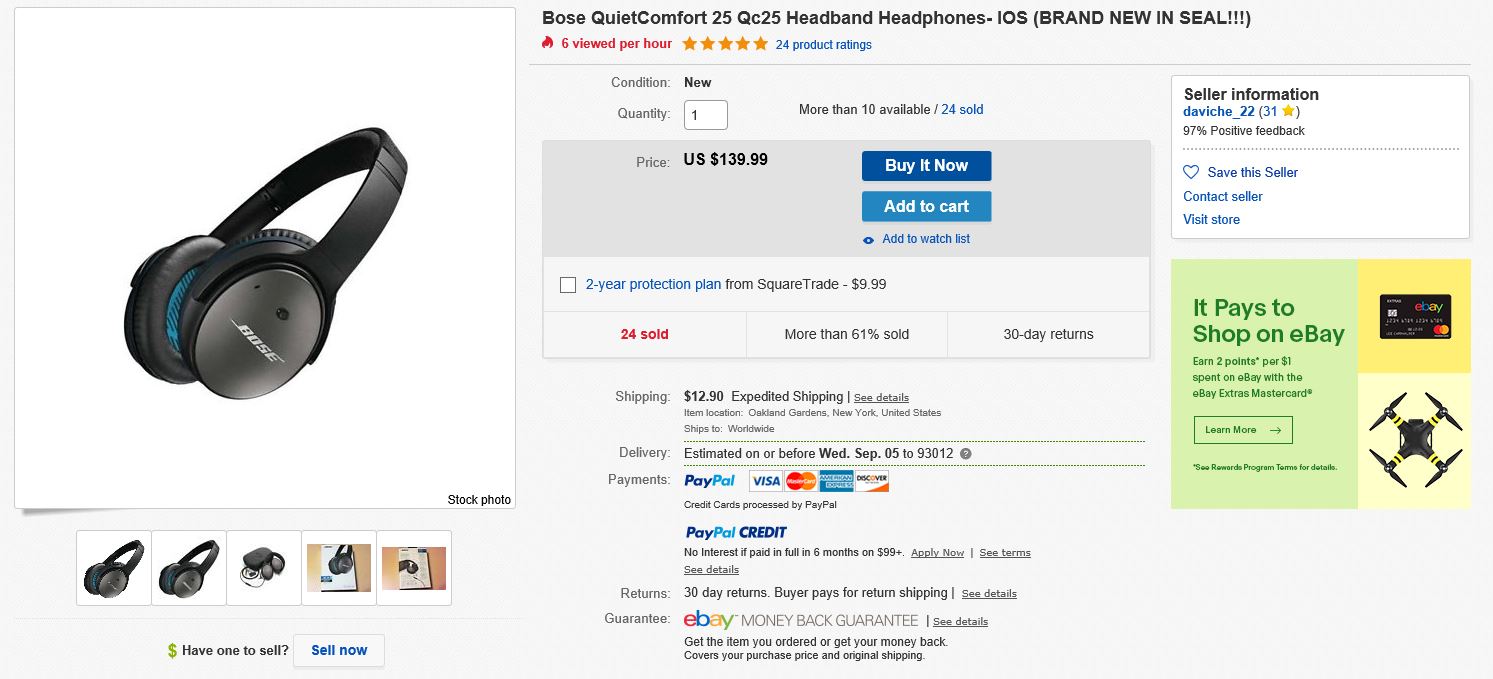
Task: Open the 24 product ratings link
Action: click(823, 45)
